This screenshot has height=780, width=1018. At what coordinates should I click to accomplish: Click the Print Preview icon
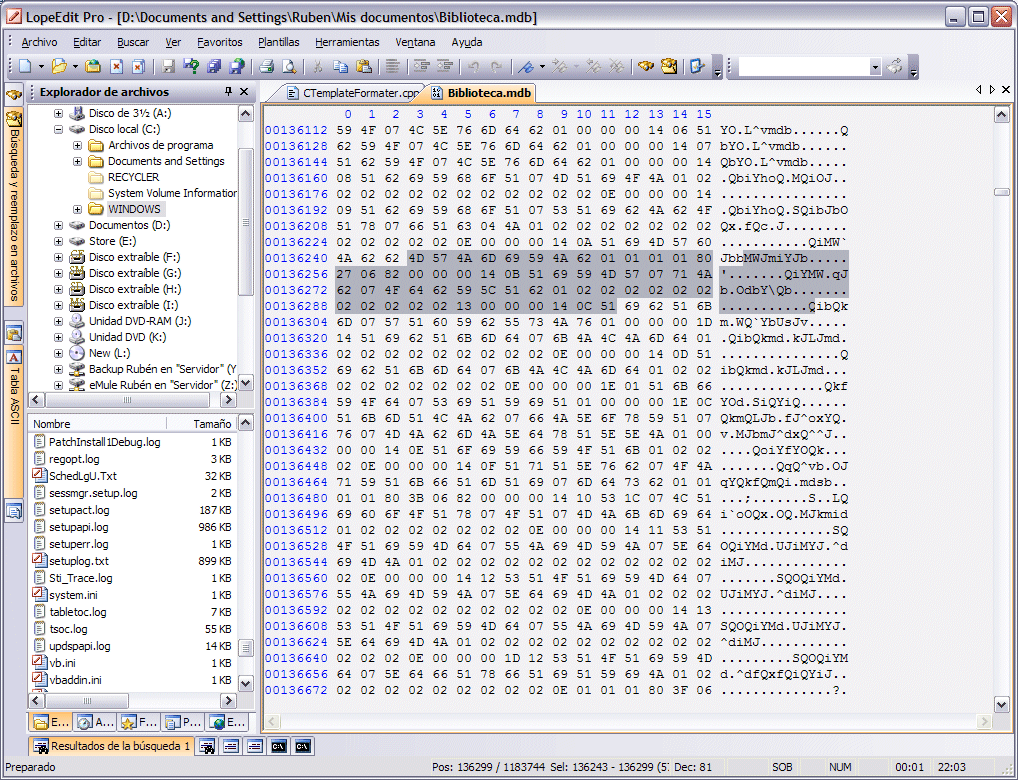[x=289, y=66]
